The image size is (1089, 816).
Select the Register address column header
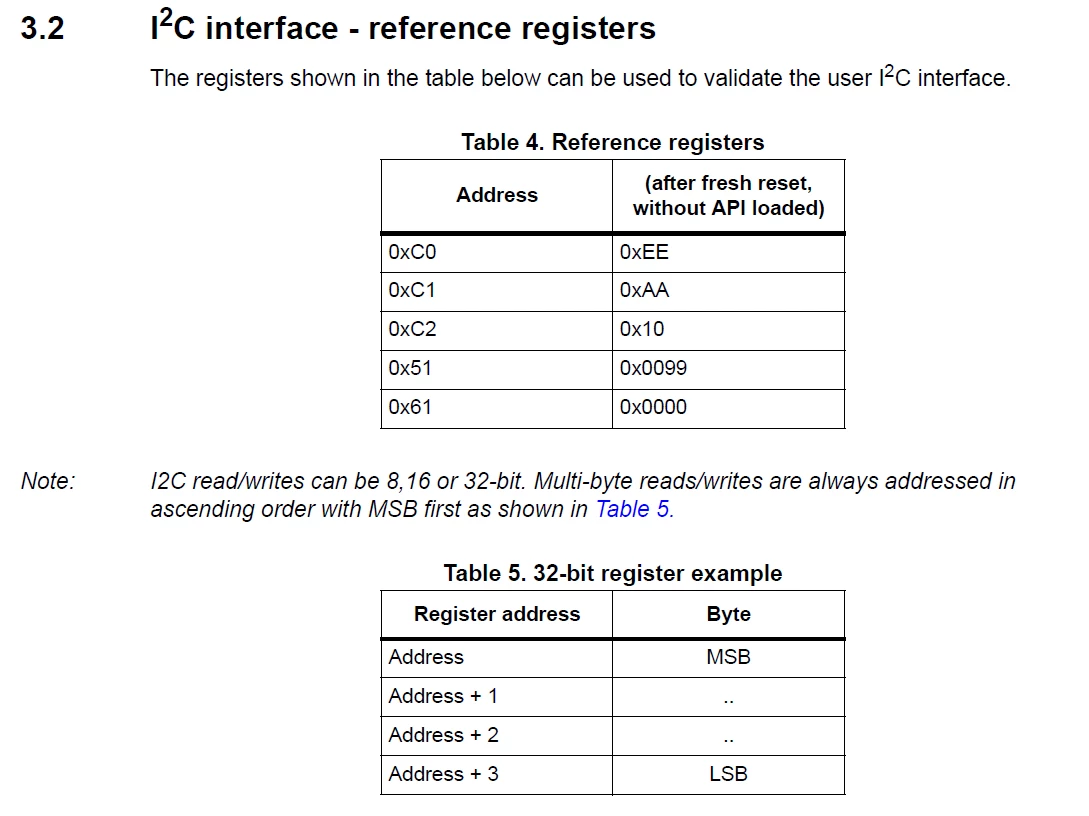(x=497, y=614)
